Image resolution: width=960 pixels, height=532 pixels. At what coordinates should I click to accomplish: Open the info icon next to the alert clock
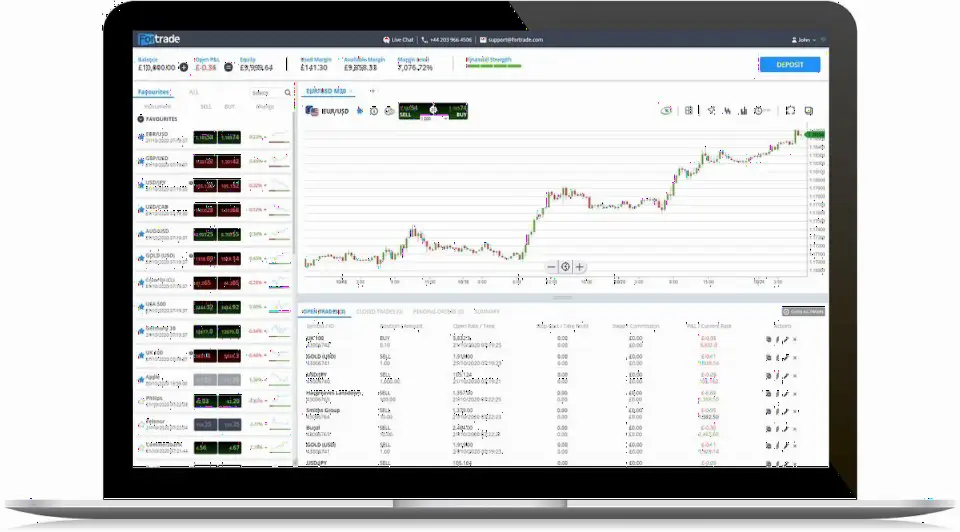(389, 111)
